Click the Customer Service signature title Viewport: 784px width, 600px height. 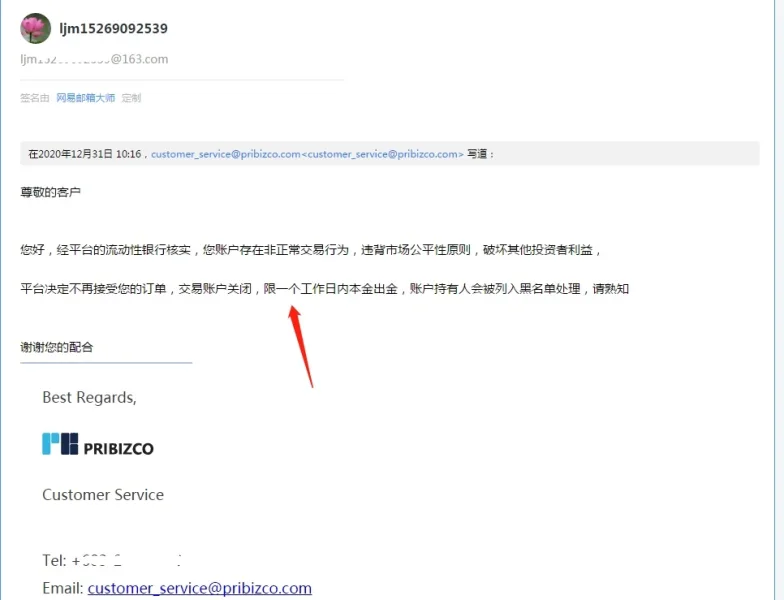tap(103, 495)
